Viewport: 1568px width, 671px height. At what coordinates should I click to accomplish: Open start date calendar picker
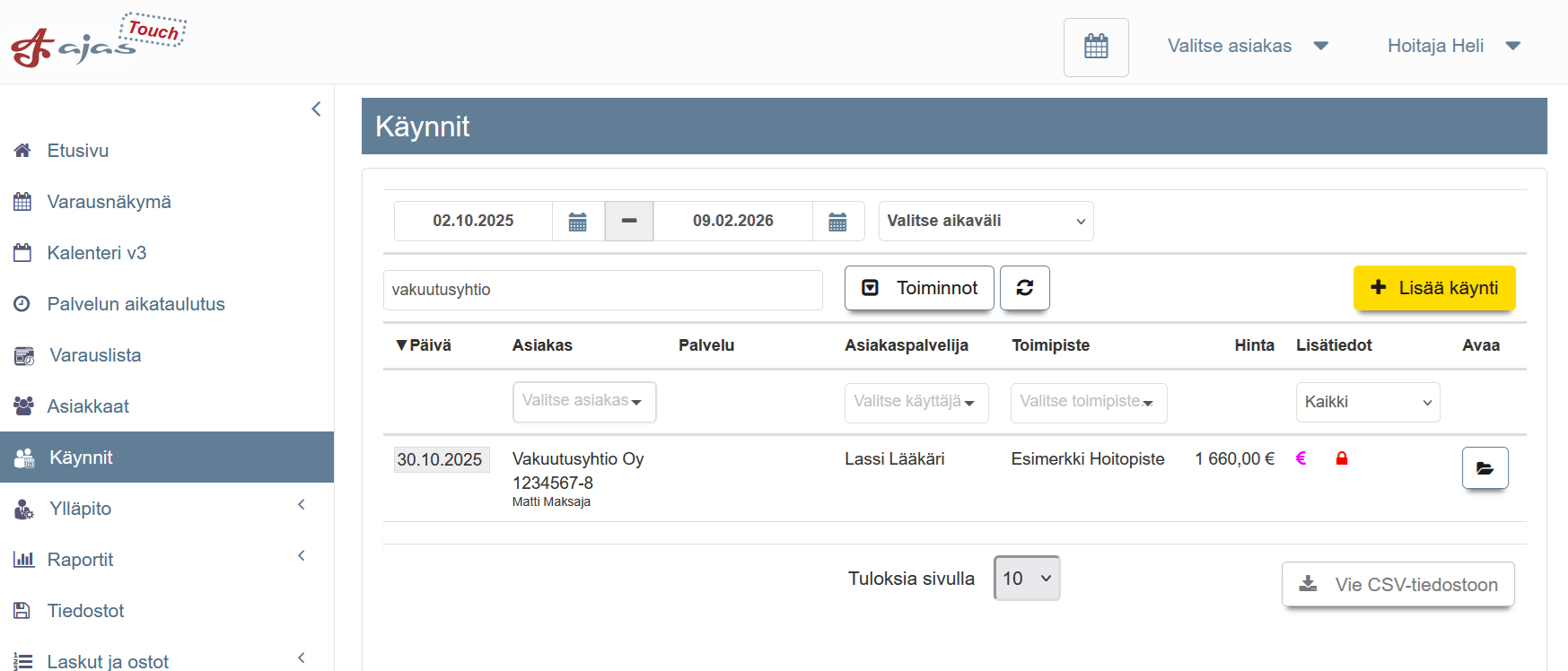coord(578,222)
